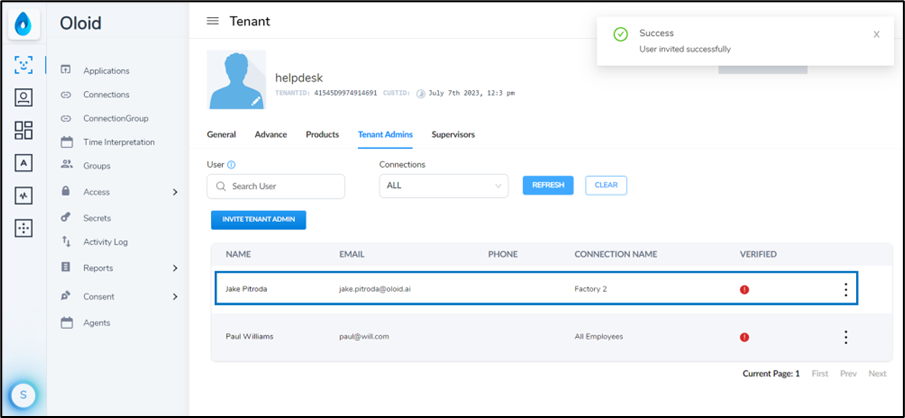Click the CONNECTION NAME column header
Screen dimensions: 905x418
(616, 254)
